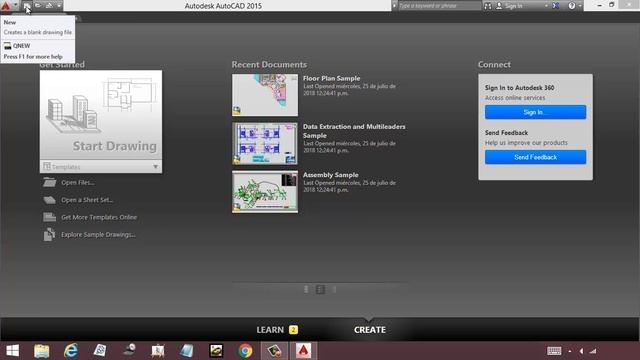Switch recent documents to small icon view
The width and height of the screenshot is (640, 360).
(x=306, y=289)
